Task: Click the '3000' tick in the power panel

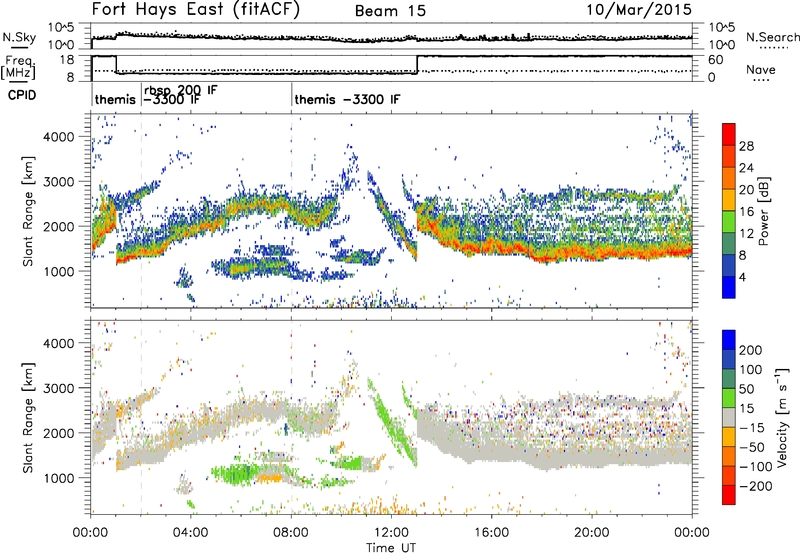Action: (58, 182)
